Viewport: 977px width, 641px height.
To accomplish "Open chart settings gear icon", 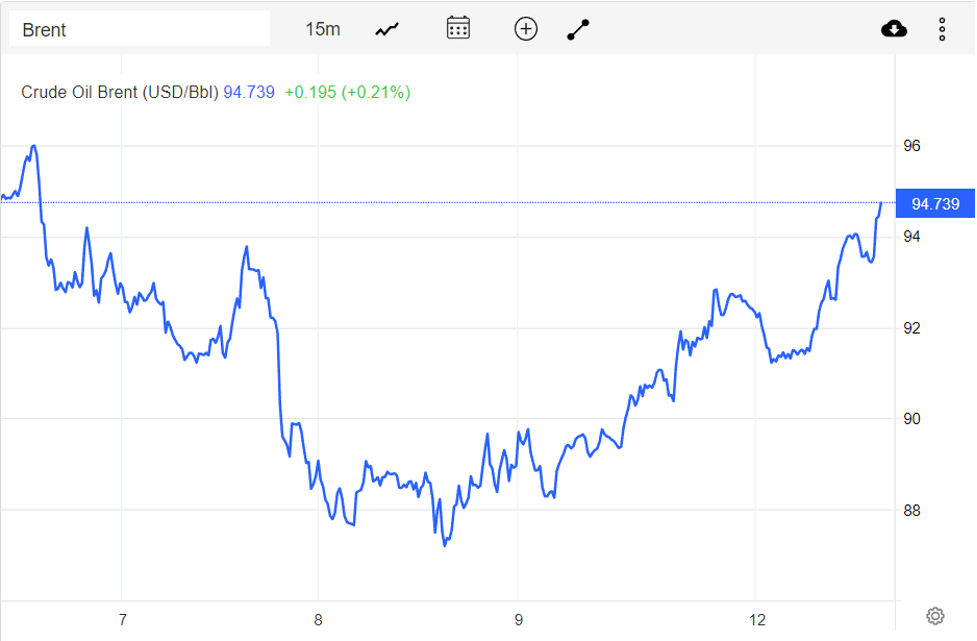I will coord(935,615).
